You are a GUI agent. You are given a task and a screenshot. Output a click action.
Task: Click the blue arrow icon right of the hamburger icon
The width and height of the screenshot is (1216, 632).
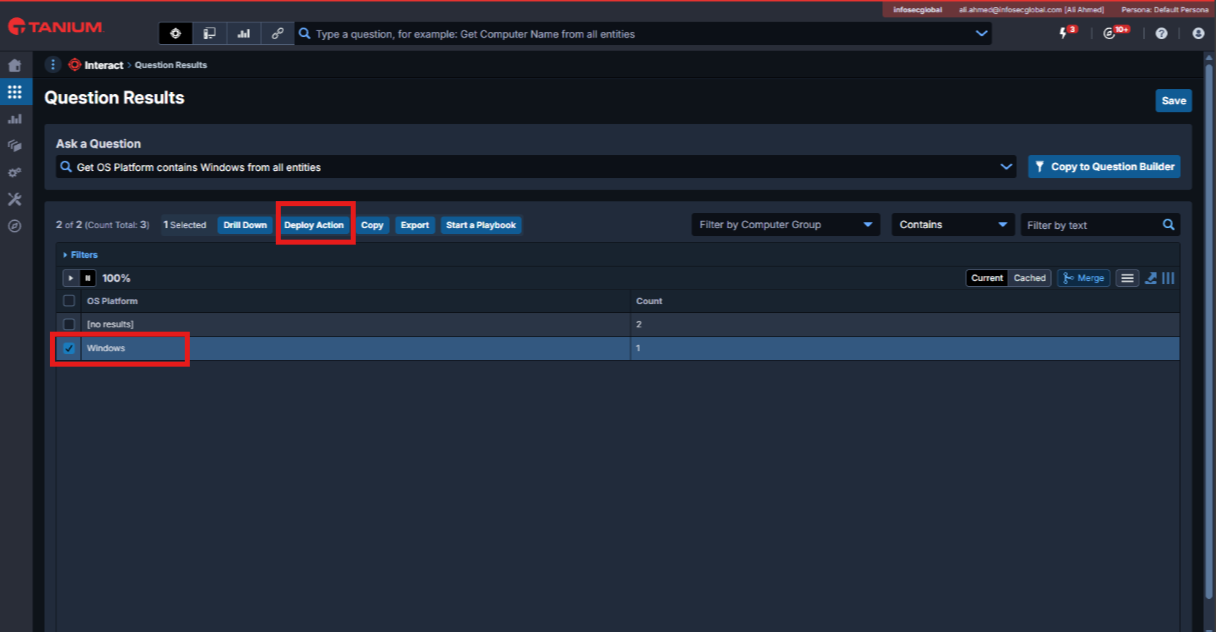1151,278
